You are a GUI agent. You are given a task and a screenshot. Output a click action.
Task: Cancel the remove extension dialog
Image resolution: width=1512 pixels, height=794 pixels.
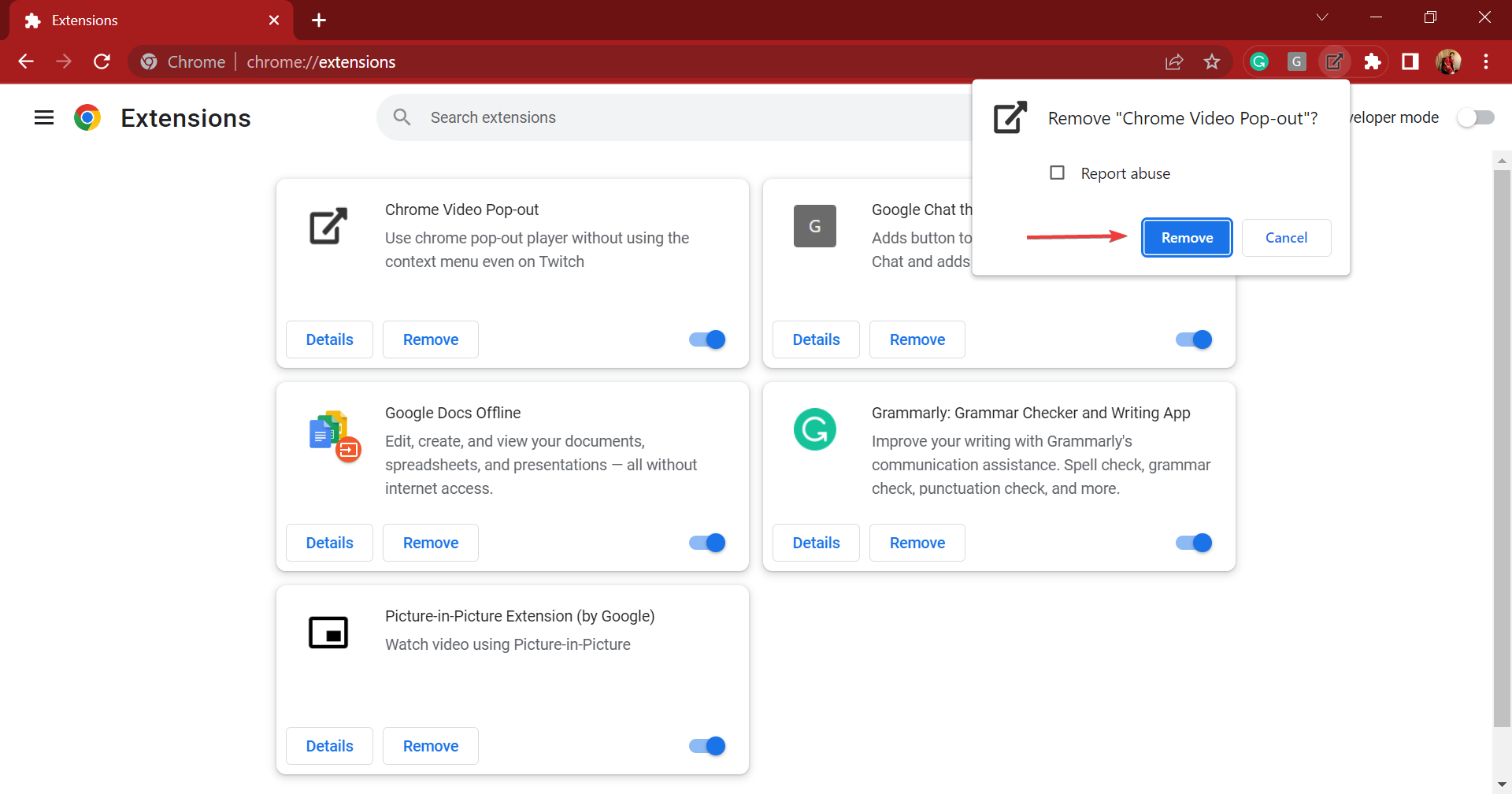point(1286,238)
